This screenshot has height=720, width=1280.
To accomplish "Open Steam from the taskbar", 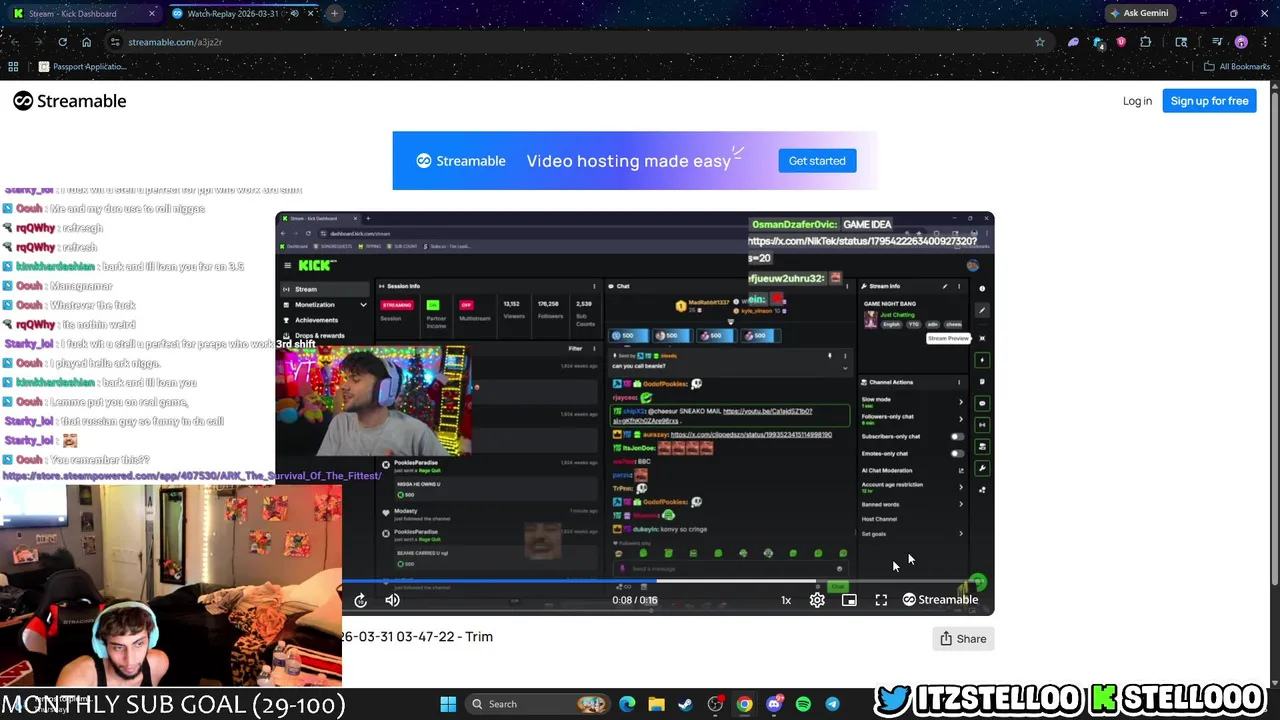I will [685, 704].
